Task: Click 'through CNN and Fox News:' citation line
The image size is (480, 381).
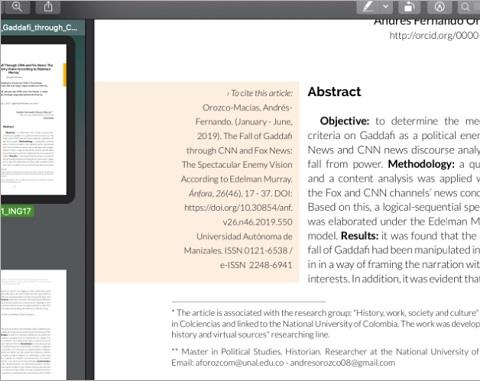Action: tap(239, 150)
